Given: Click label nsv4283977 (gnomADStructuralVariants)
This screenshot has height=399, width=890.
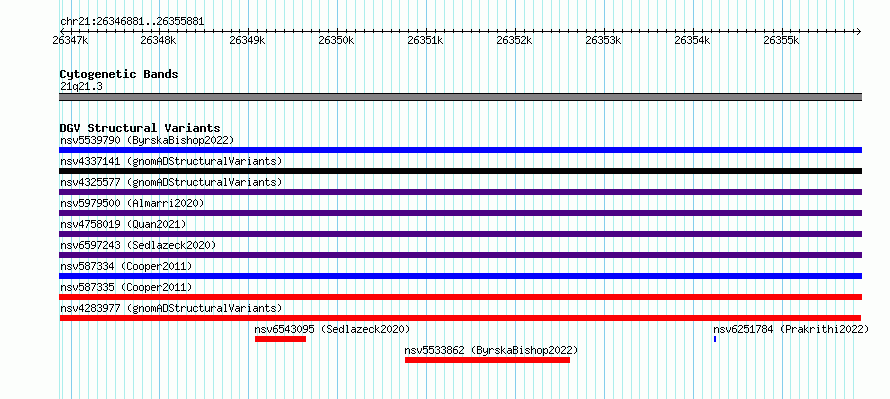Looking at the screenshot, I should [x=171, y=308].
